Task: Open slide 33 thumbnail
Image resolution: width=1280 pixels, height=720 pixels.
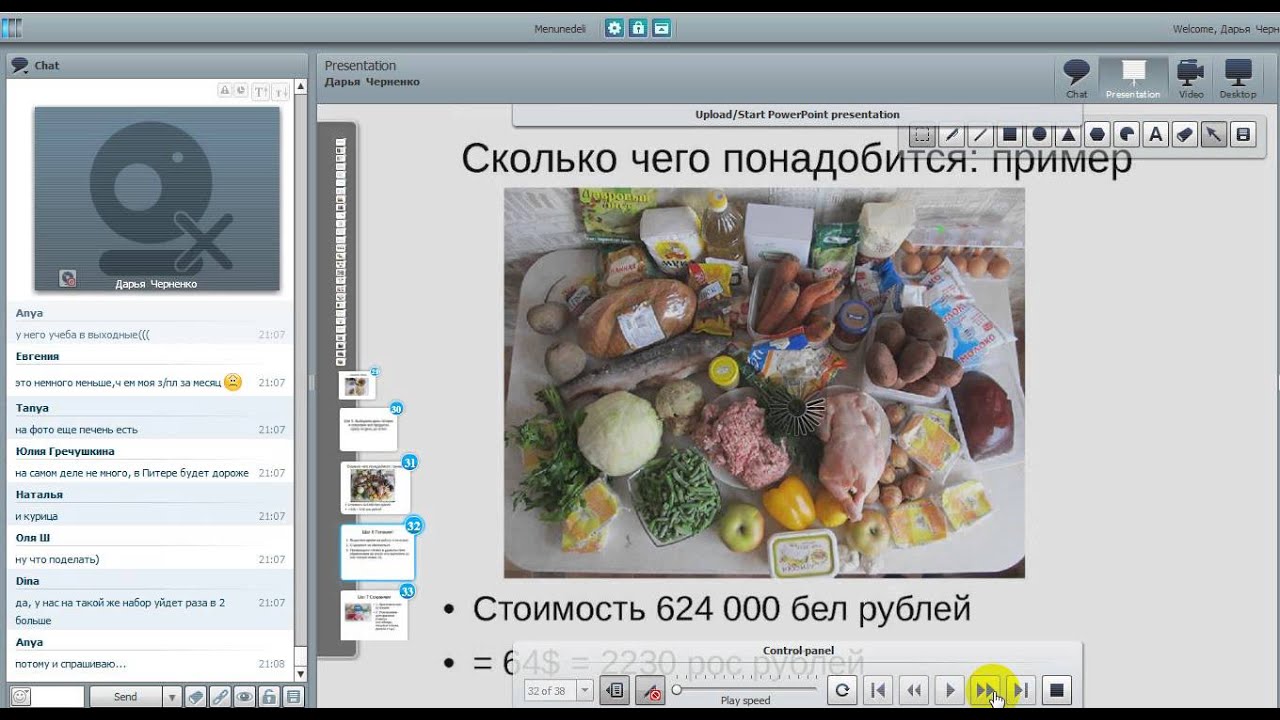Action: click(373, 614)
